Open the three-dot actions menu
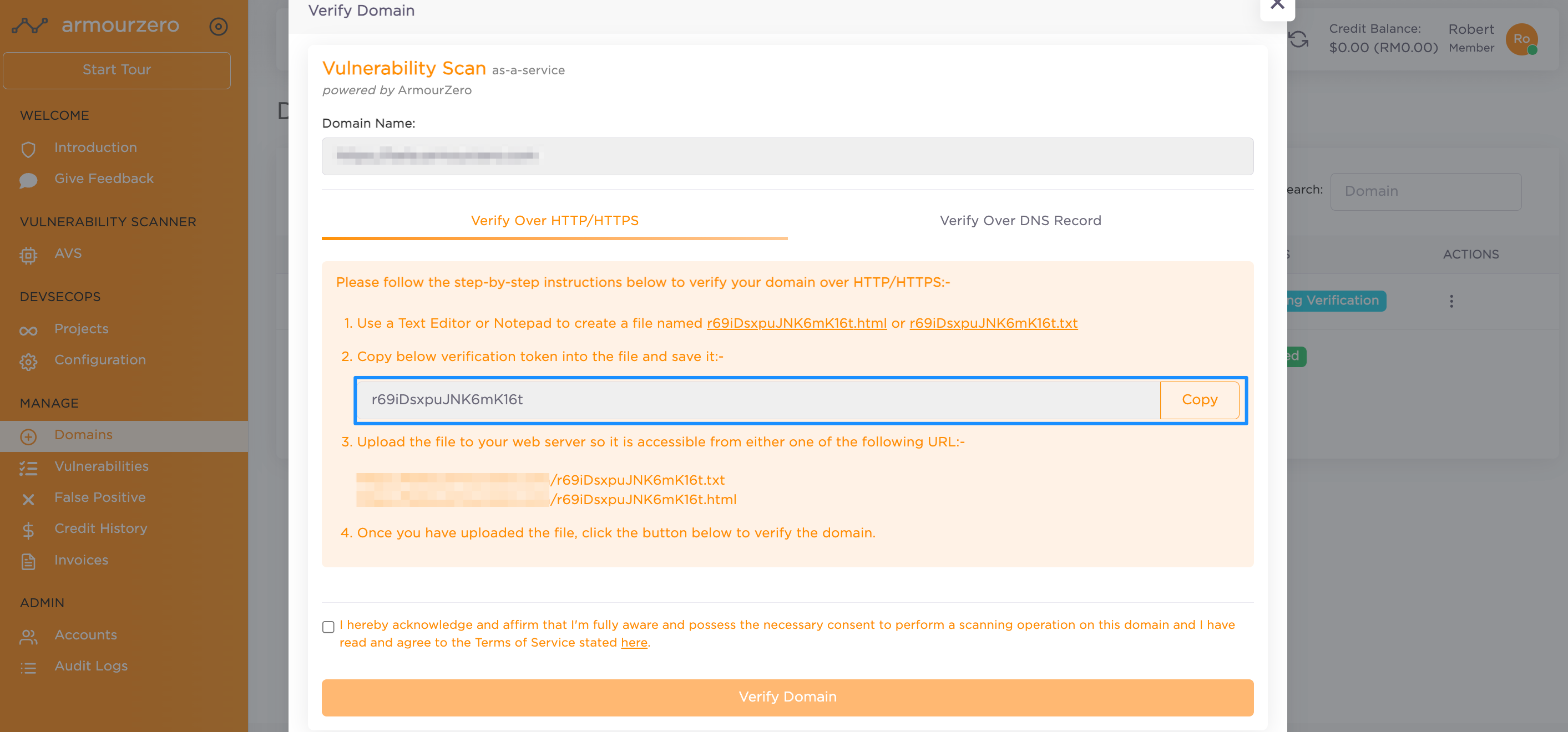Viewport: 1568px width, 732px height. [1451, 301]
